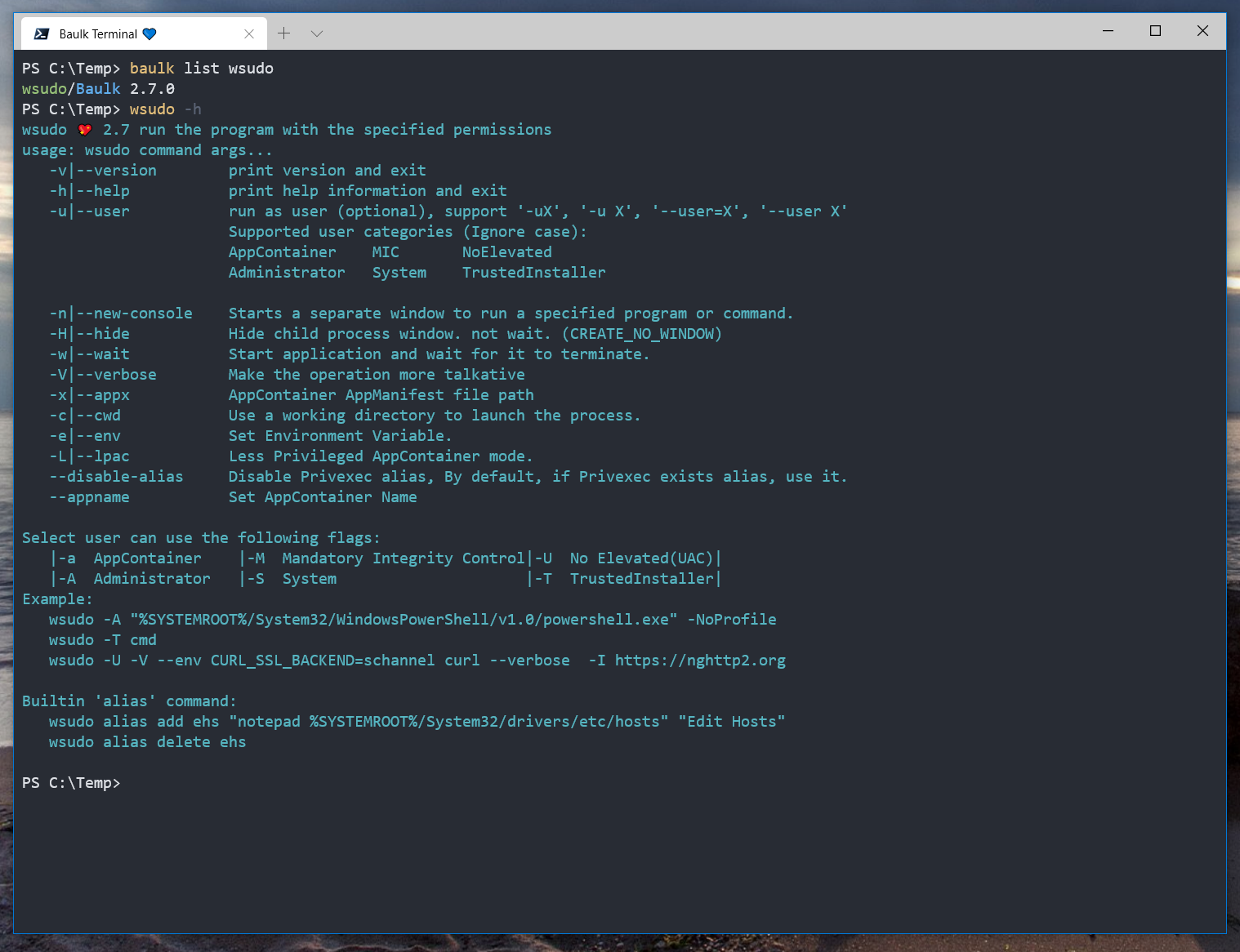Close the Baulk Terminal tab
The image size is (1240, 952).
(x=249, y=33)
